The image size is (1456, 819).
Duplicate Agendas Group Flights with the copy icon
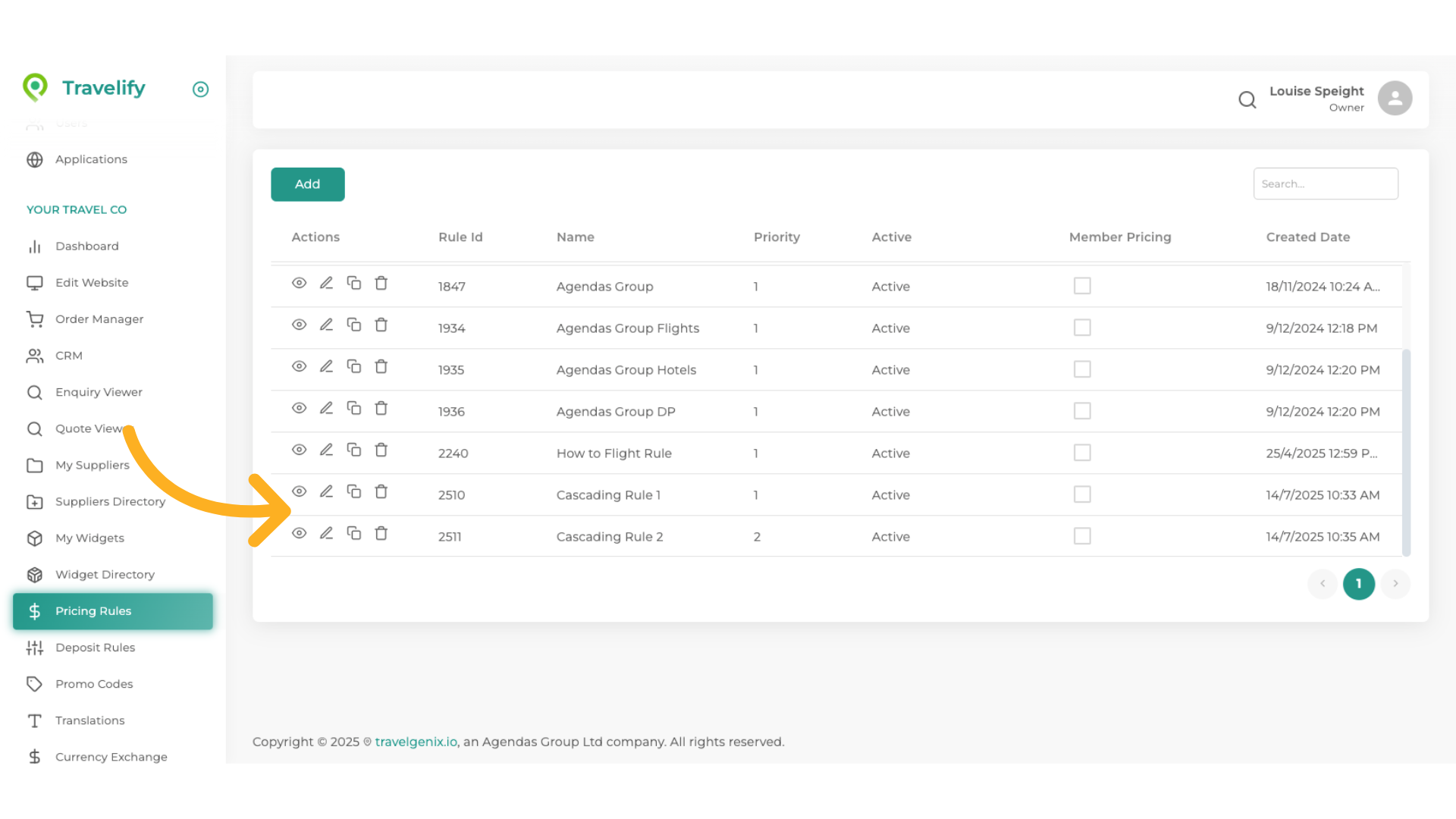point(353,325)
